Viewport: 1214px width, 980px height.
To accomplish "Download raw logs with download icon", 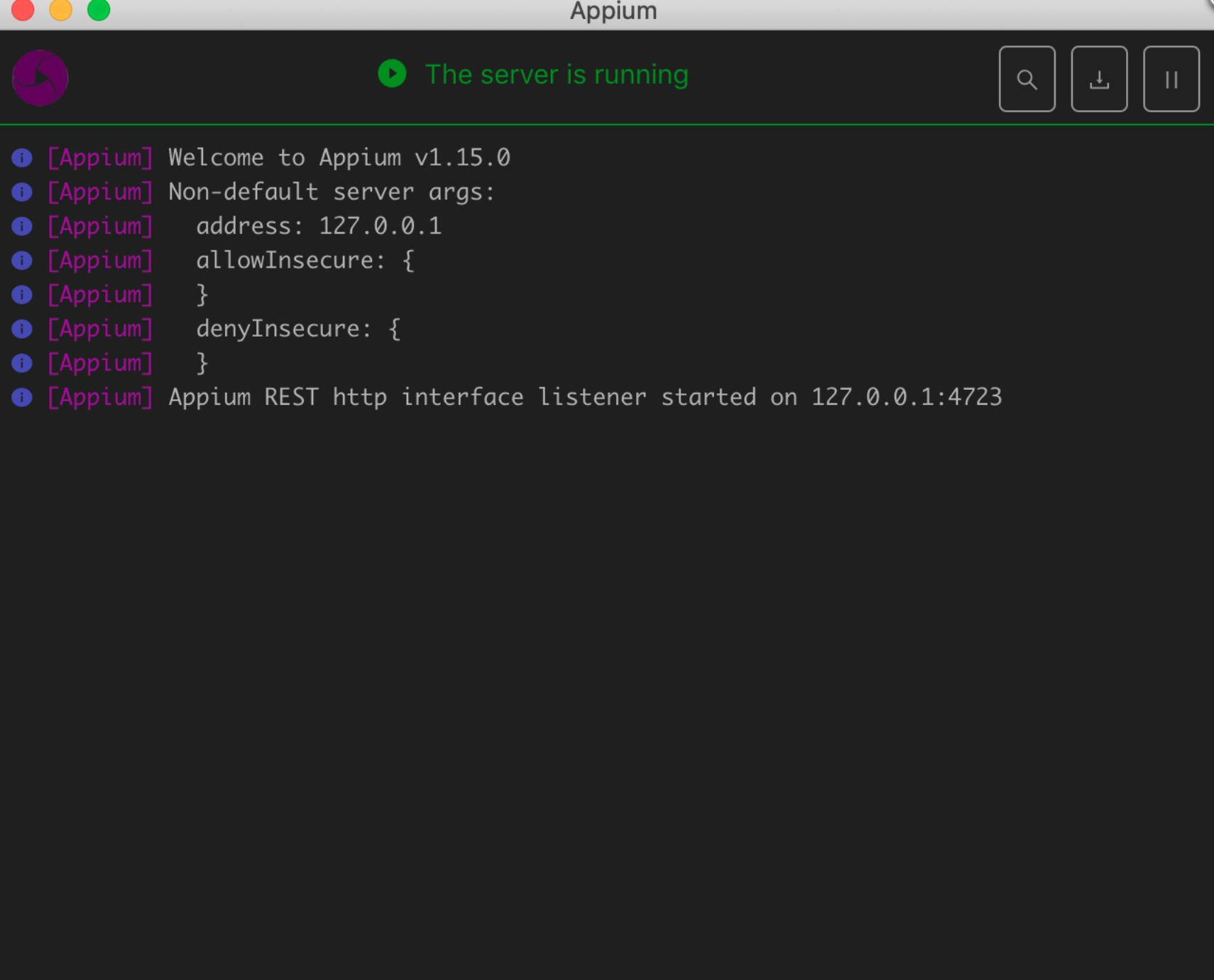I will point(1099,79).
